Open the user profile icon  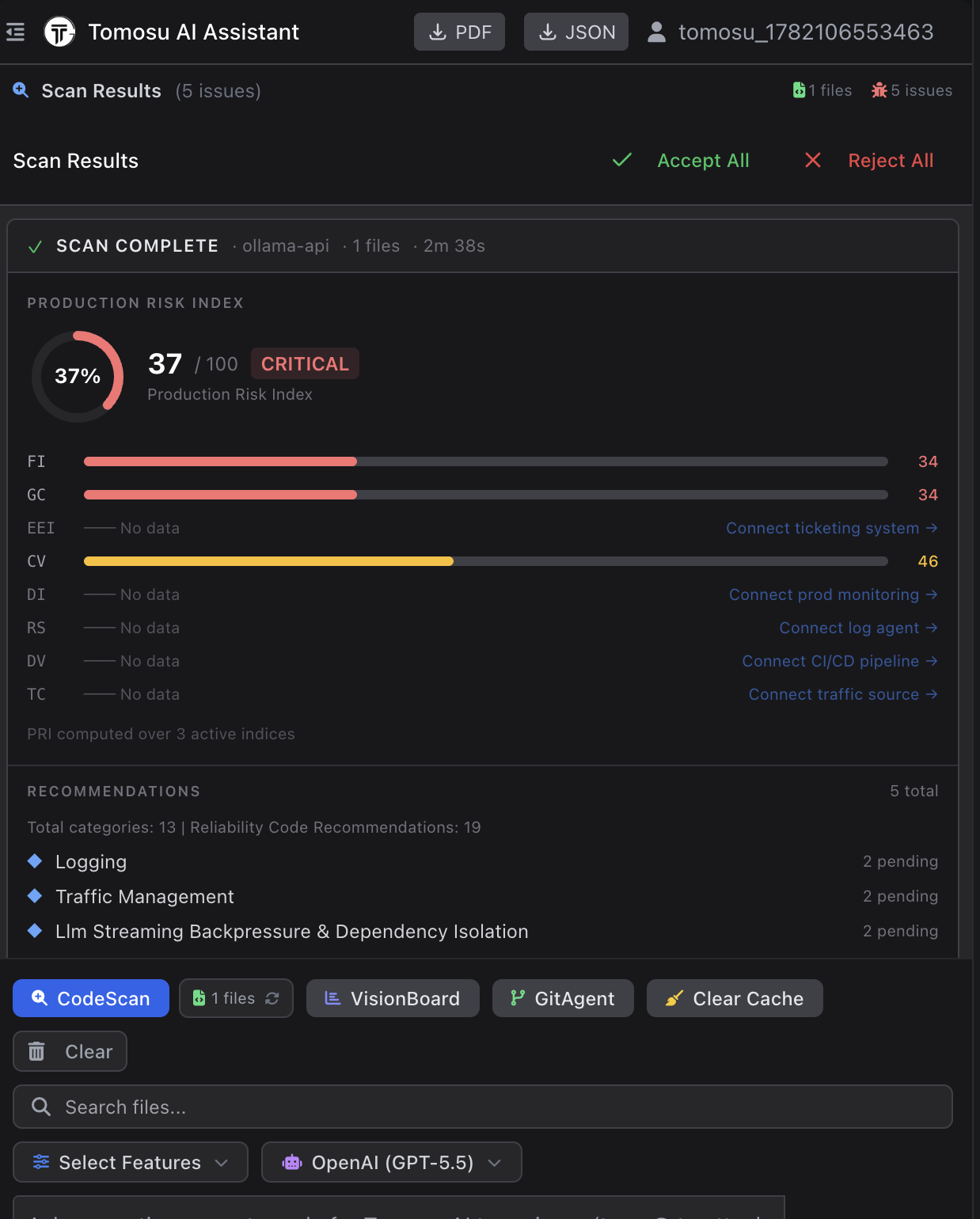(x=656, y=32)
